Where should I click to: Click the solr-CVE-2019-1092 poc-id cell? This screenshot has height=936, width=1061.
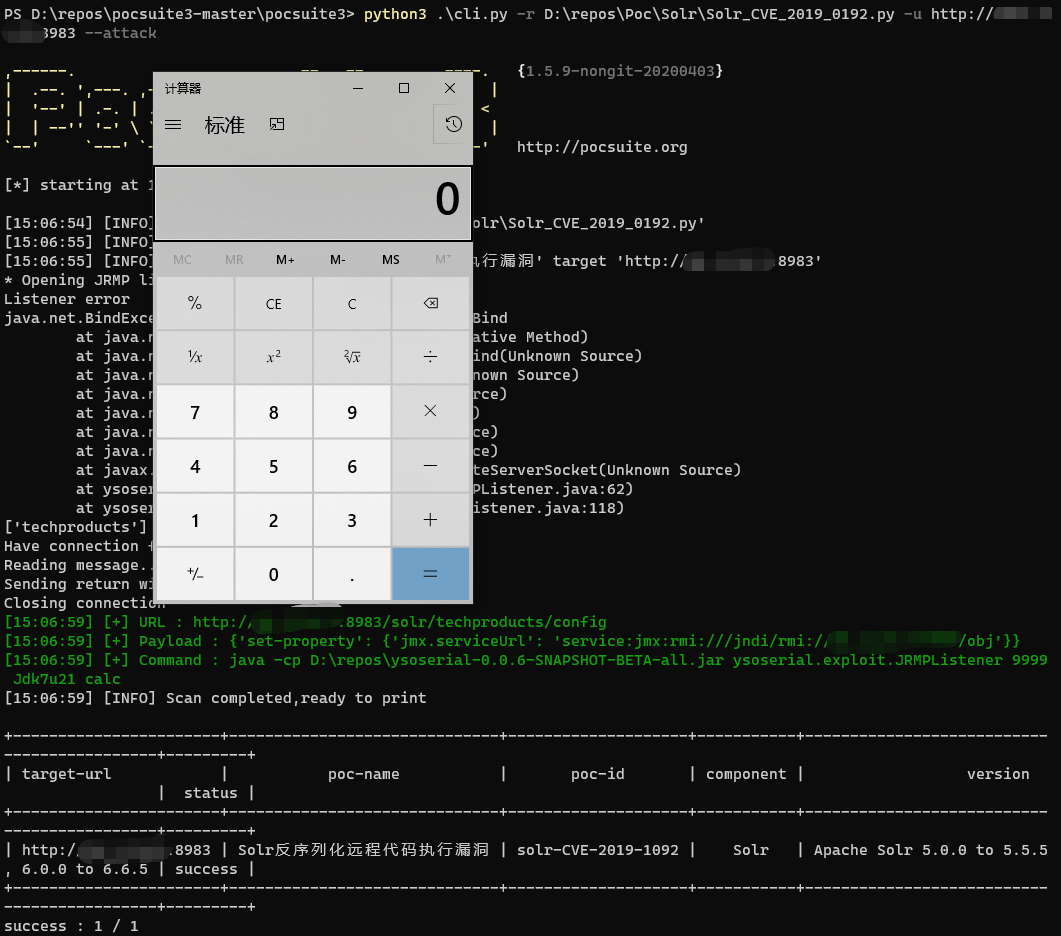coord(597,850)
